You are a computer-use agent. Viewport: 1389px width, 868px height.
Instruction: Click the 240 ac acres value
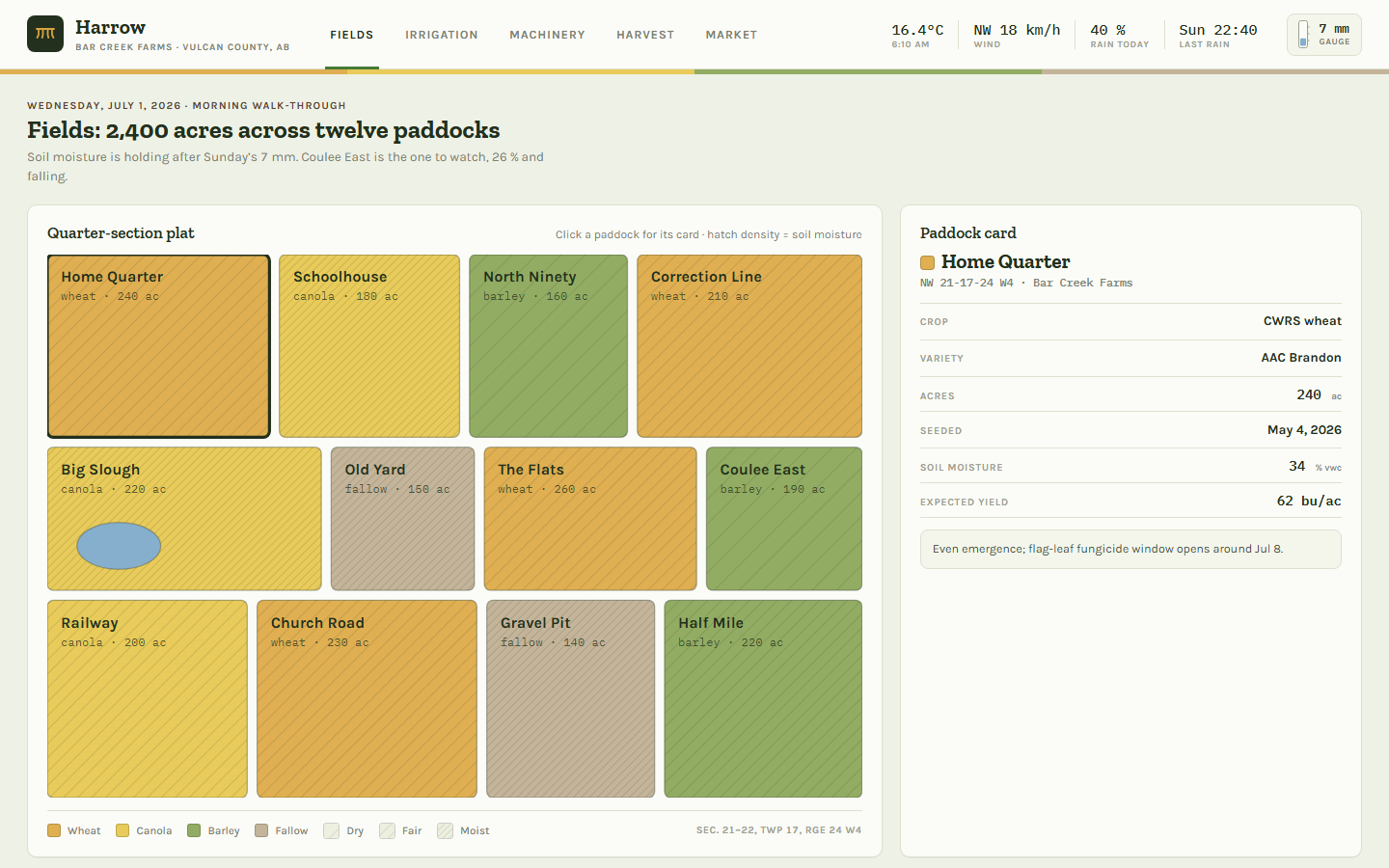click(x=1319, y=394)
